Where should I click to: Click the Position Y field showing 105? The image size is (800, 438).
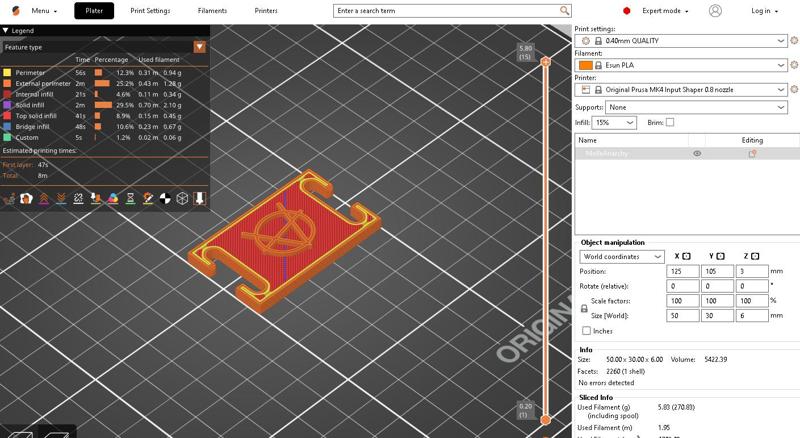(717, 272)
